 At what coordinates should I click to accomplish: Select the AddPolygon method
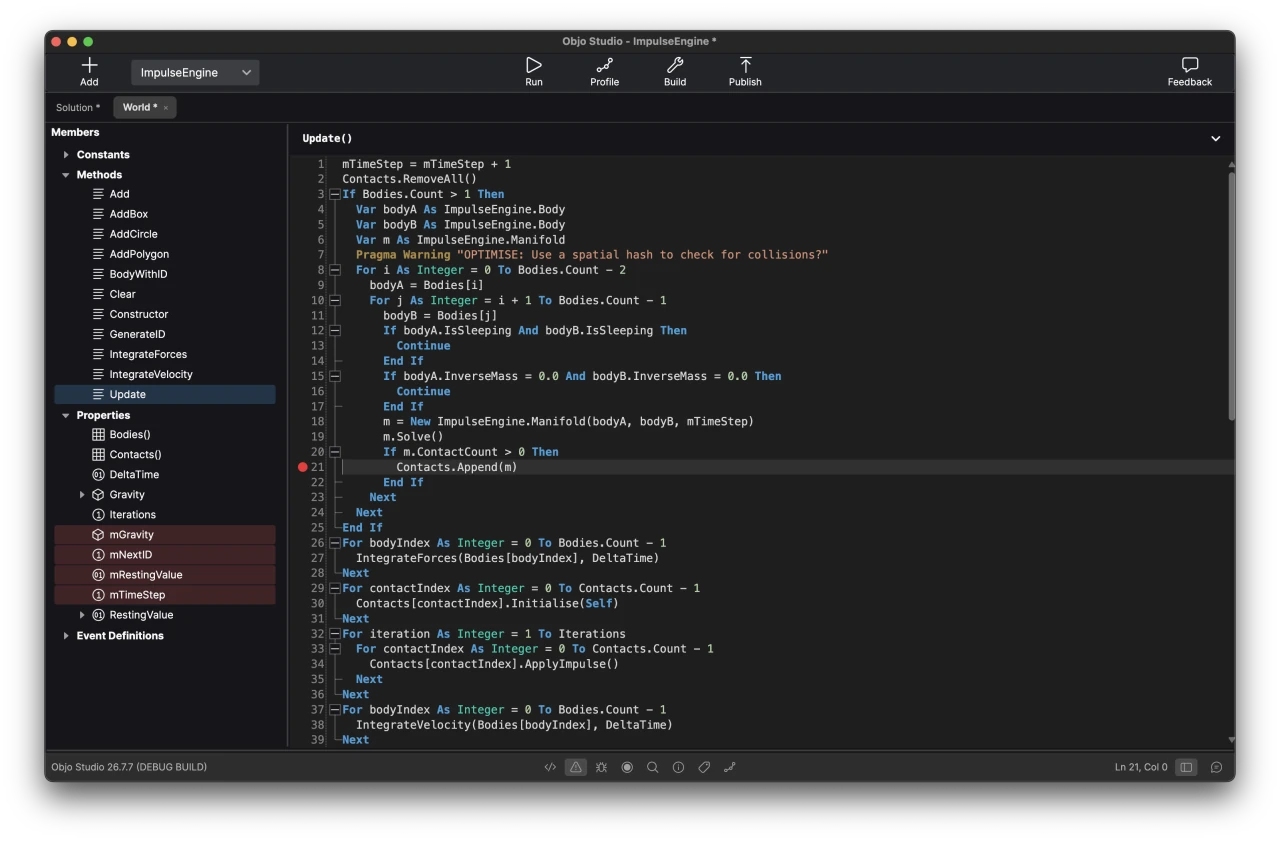coord(165,254)
